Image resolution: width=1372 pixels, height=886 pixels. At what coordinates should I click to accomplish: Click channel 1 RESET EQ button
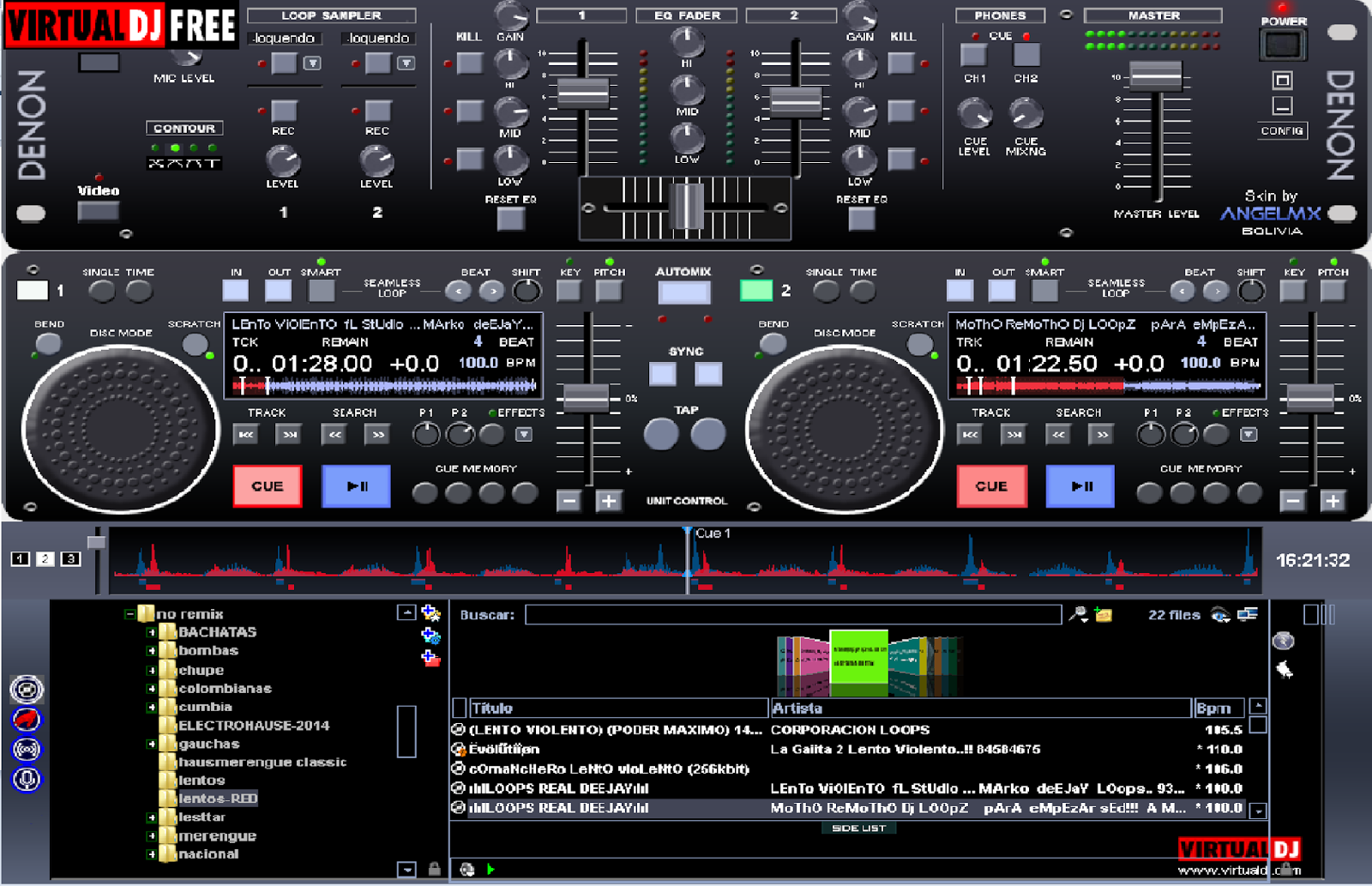click(x=511, y=219)
